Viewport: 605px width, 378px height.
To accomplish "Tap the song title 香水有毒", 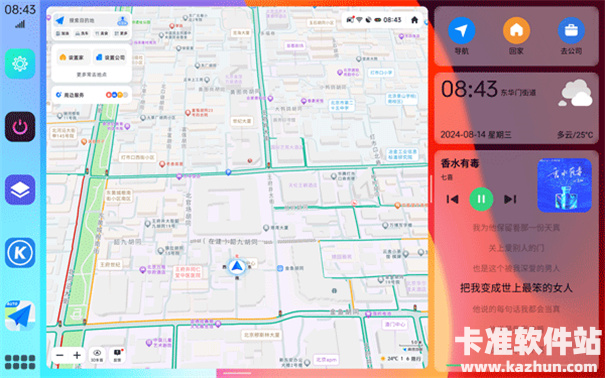I will pos(460,164).
